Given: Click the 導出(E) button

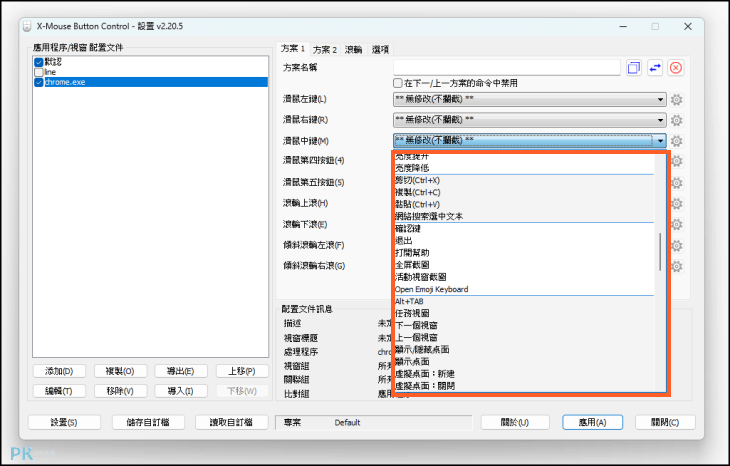Looking at the screenshot, I should coord(181,371).
